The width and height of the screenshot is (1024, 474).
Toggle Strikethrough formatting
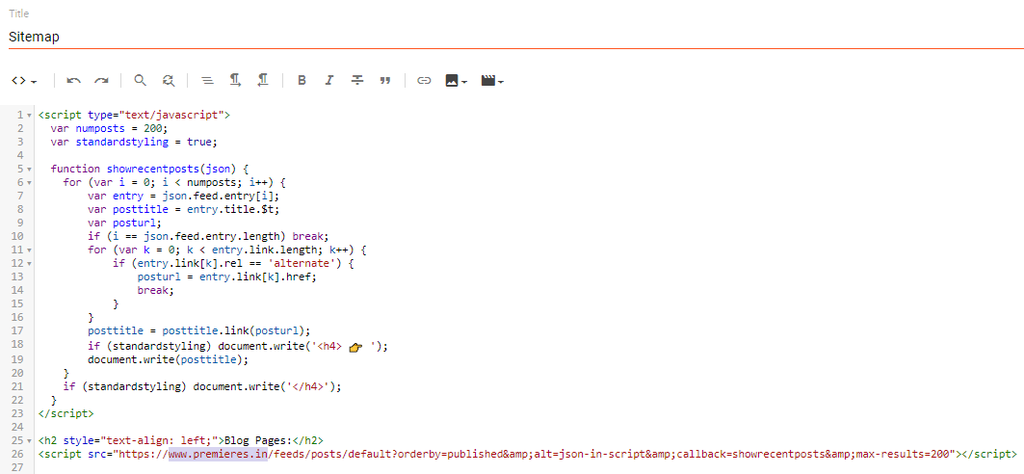tap(357, 80)
